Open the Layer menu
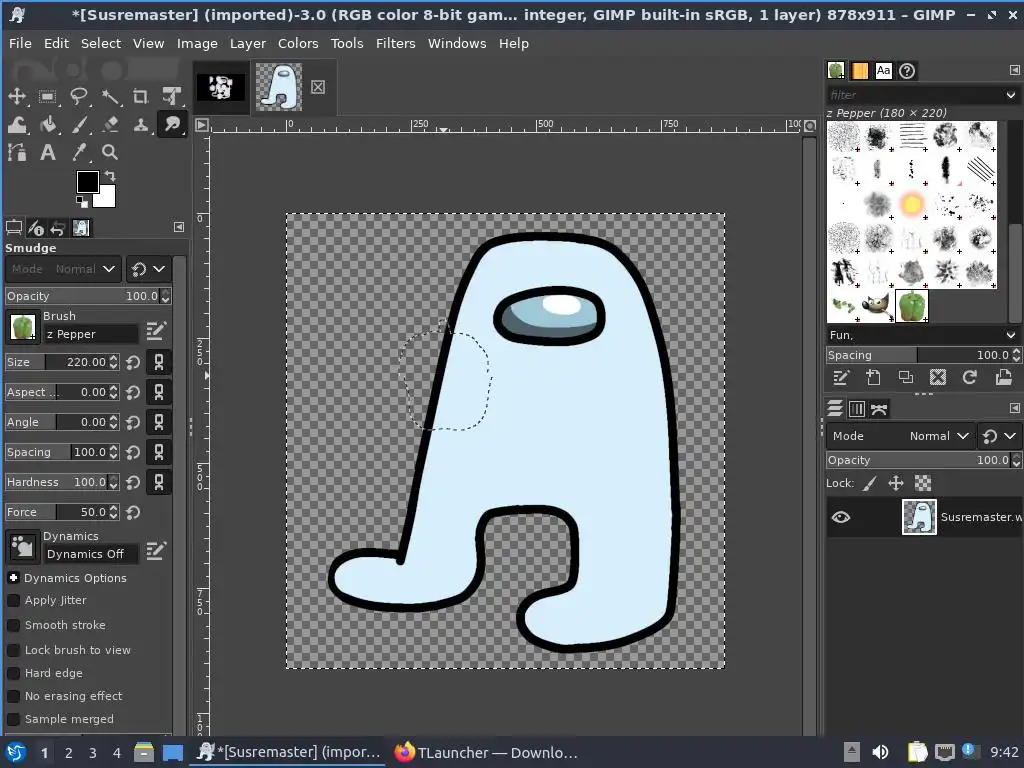Screen dimensions: 1024x768 (248, 43)
